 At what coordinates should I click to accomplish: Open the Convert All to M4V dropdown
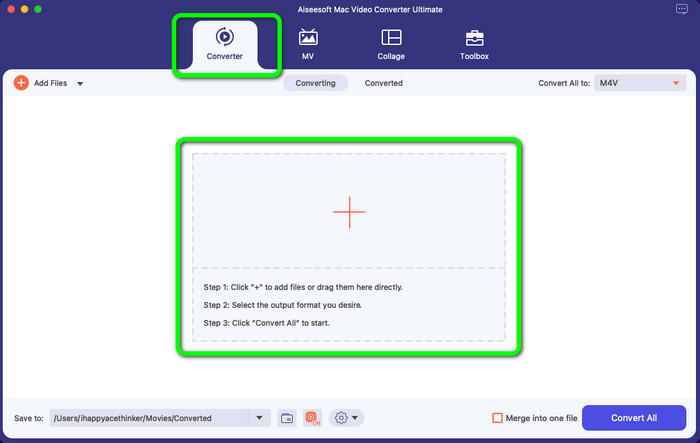click(x=640, y=83)
